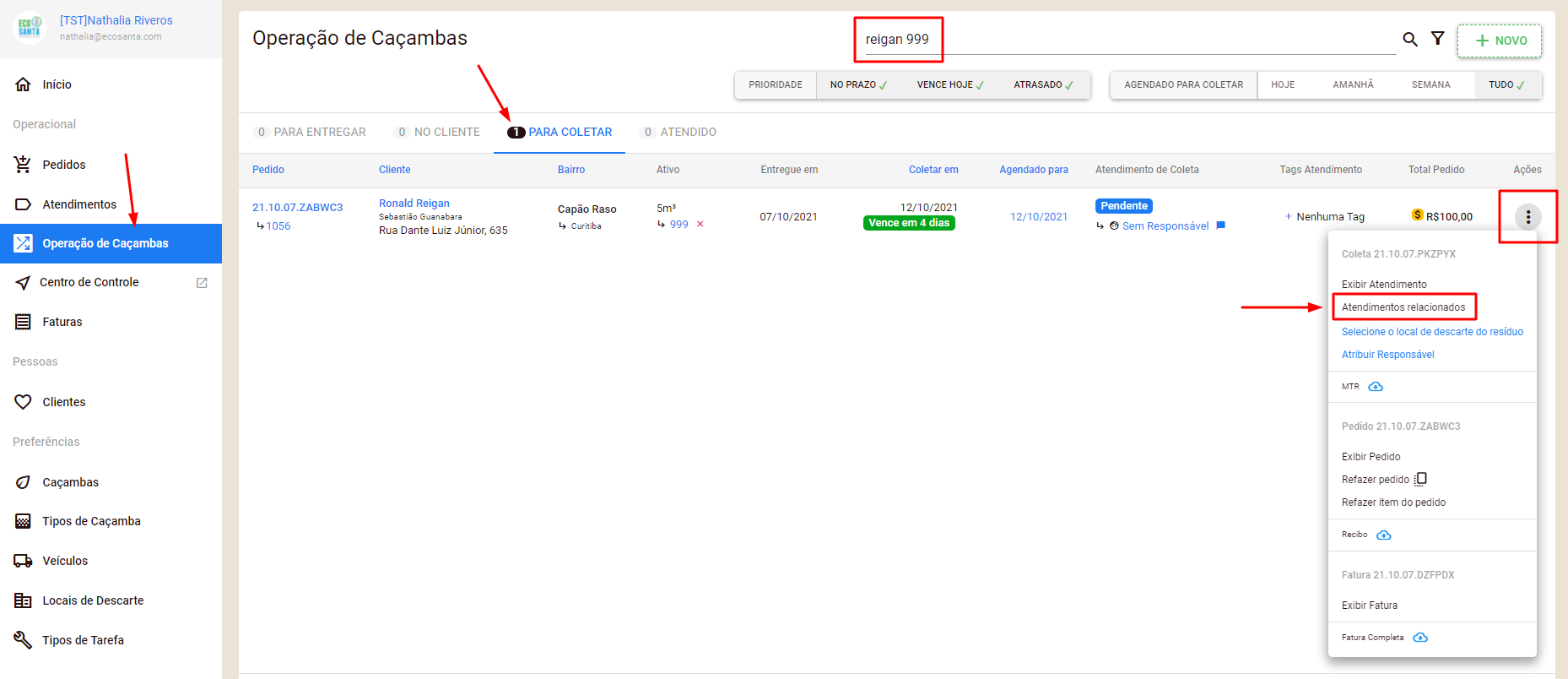Open the three-dot actions menu

pos(1527,217)
